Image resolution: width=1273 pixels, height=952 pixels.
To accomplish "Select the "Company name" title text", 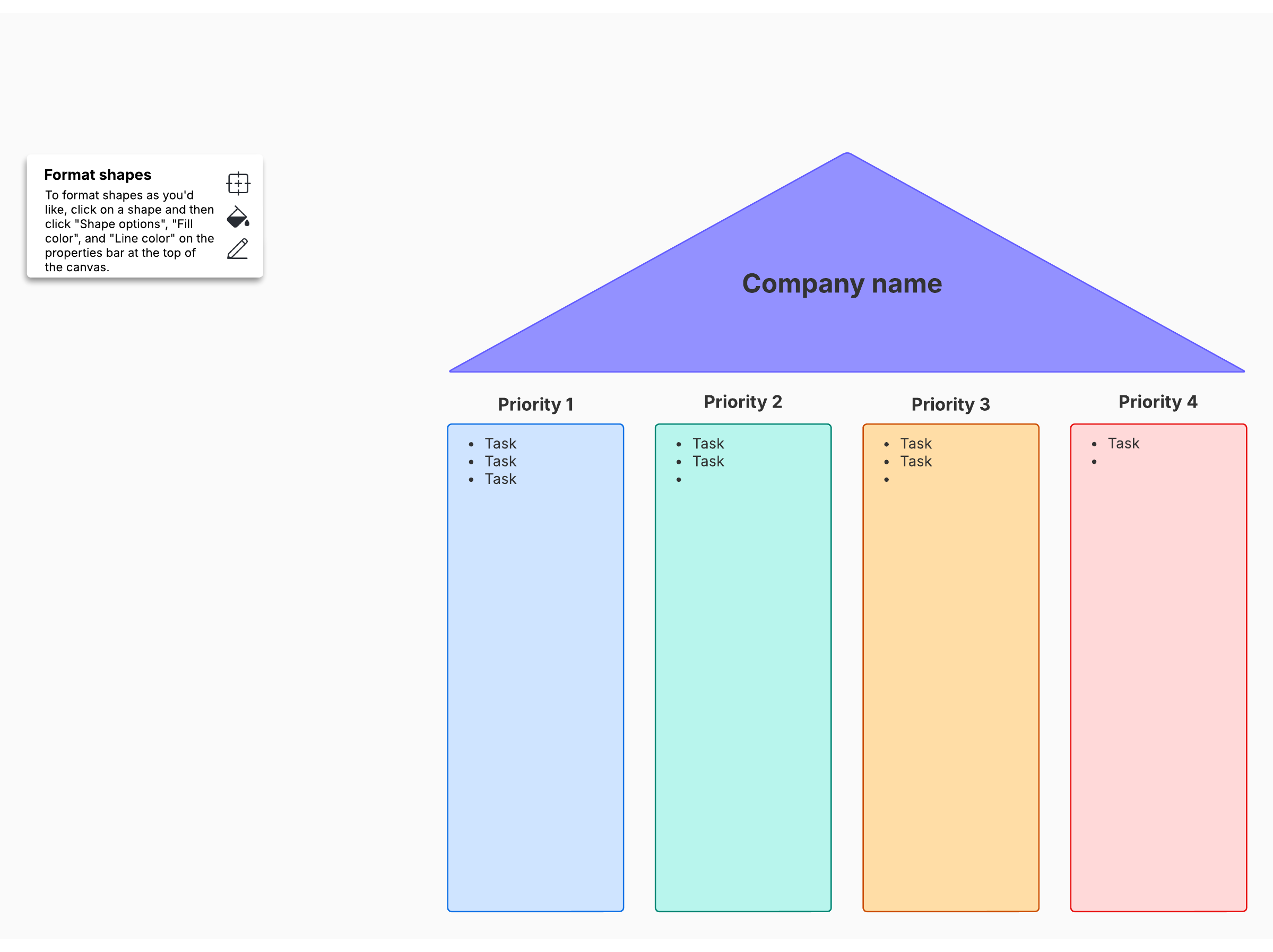I will [x=842, y=283].
